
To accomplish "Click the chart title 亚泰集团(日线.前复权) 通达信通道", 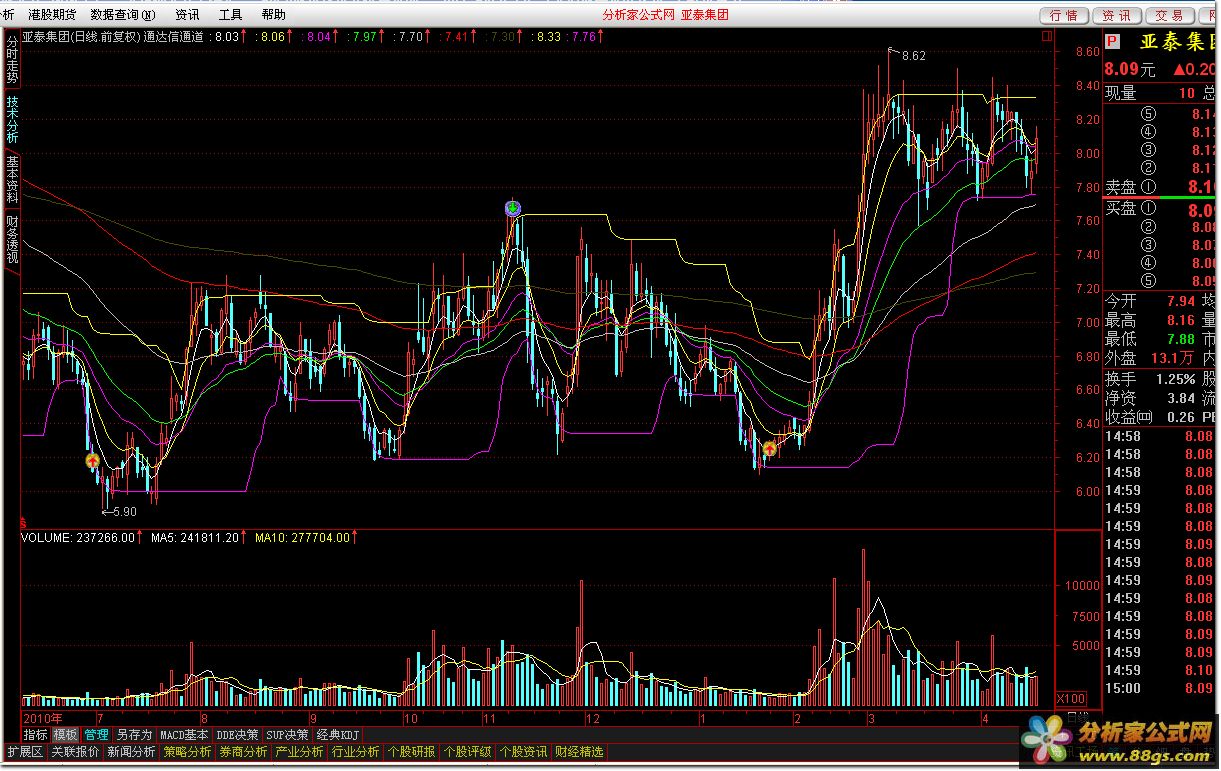I will (112, 37).
